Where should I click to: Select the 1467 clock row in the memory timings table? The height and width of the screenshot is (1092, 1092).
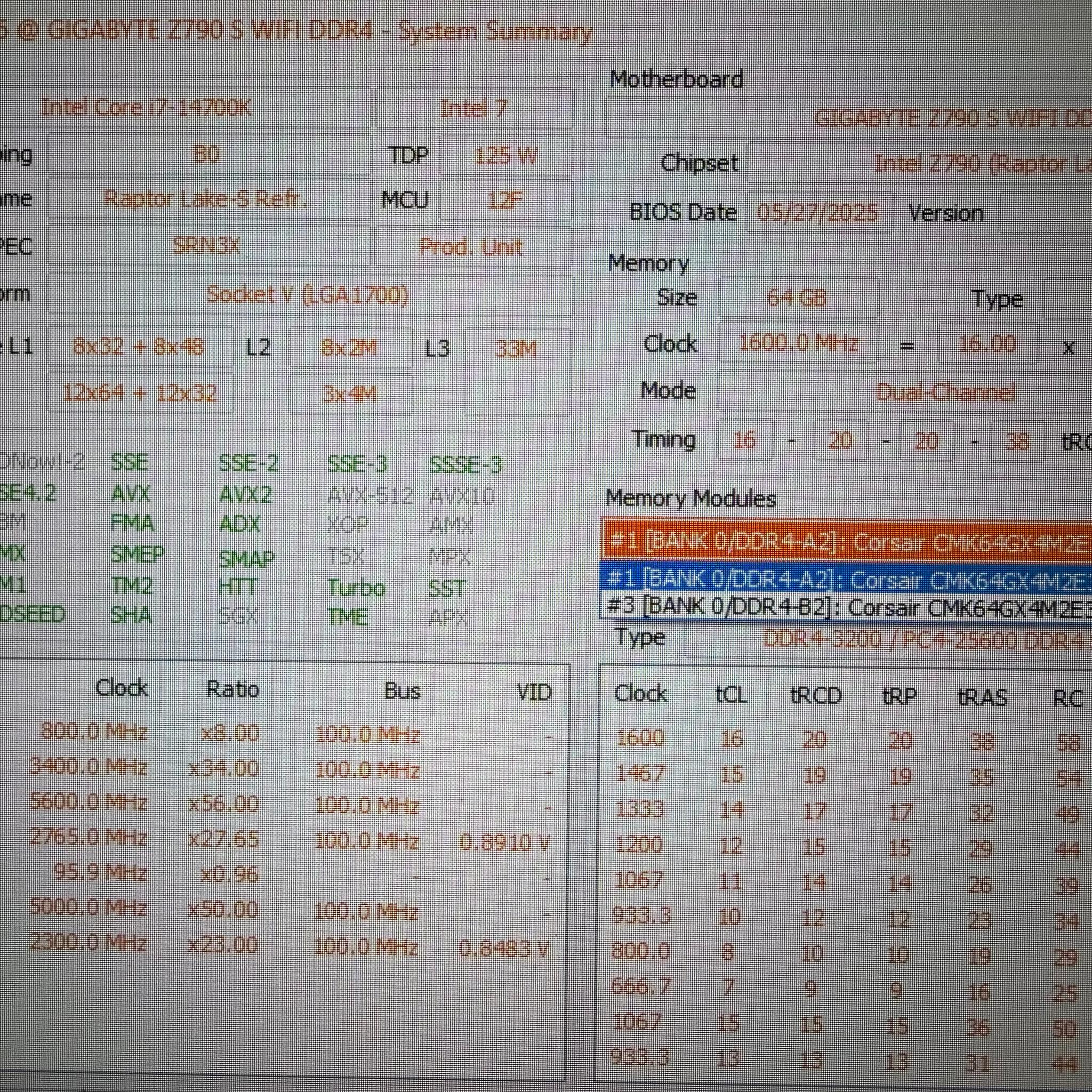846,774
